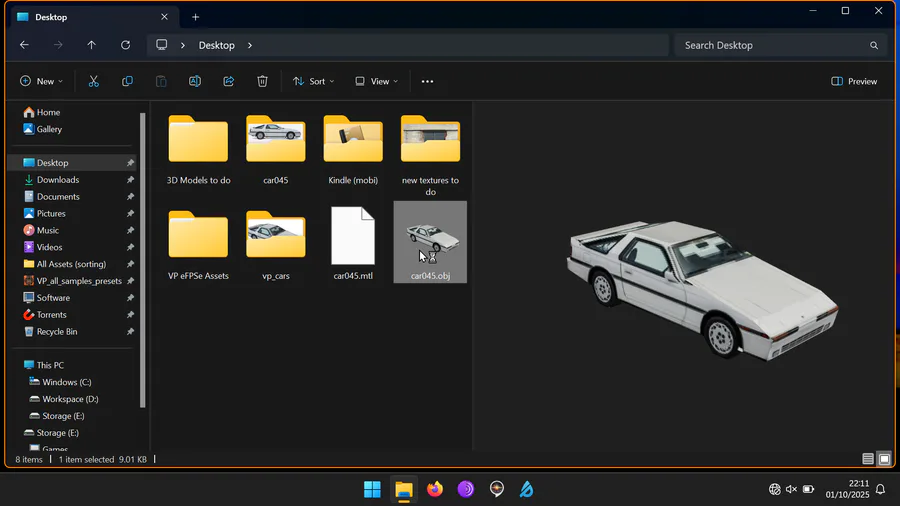Toggle the Preview pane button
900x506 pixels.
tap(854, 81)
